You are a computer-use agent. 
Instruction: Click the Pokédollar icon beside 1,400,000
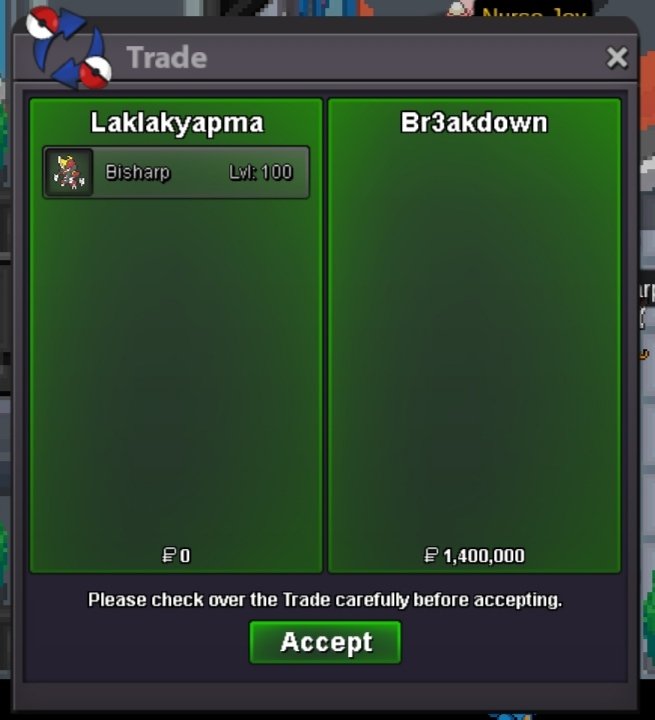click(431, 555)
